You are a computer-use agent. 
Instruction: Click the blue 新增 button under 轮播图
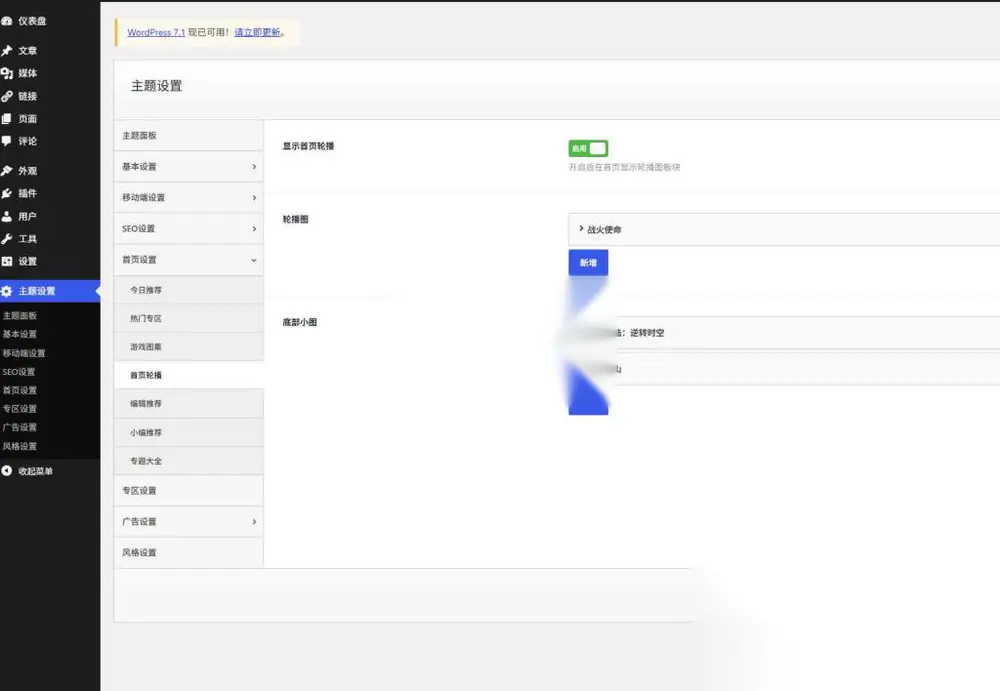pos(588,262)
